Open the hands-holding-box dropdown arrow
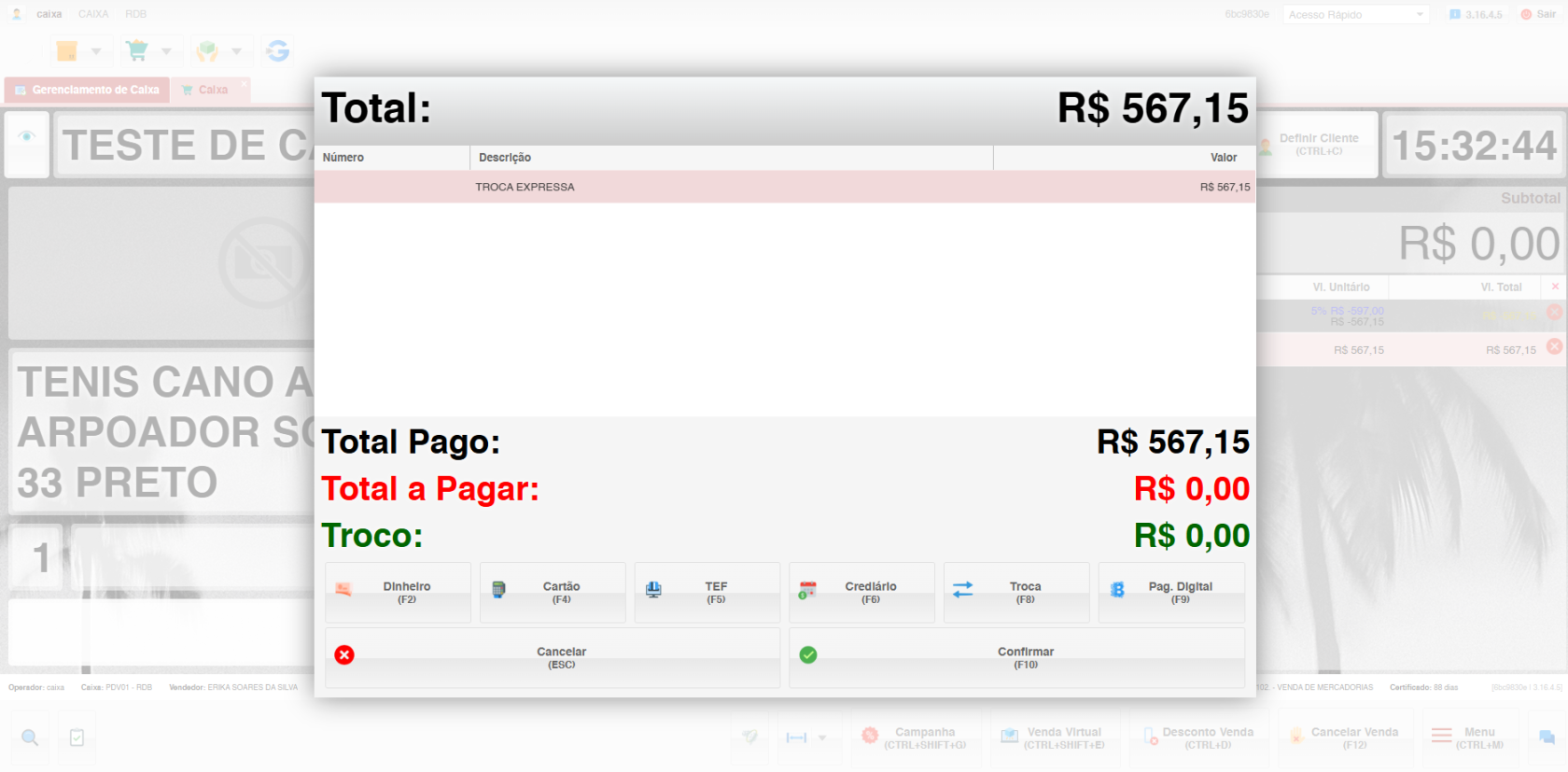This screenshot has width=1568, height=772. coord(236,51)
